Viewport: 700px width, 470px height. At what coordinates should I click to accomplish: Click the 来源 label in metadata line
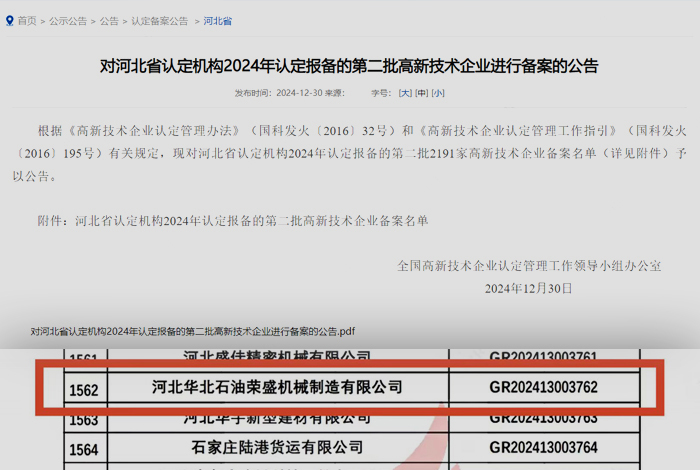(335, 93)
